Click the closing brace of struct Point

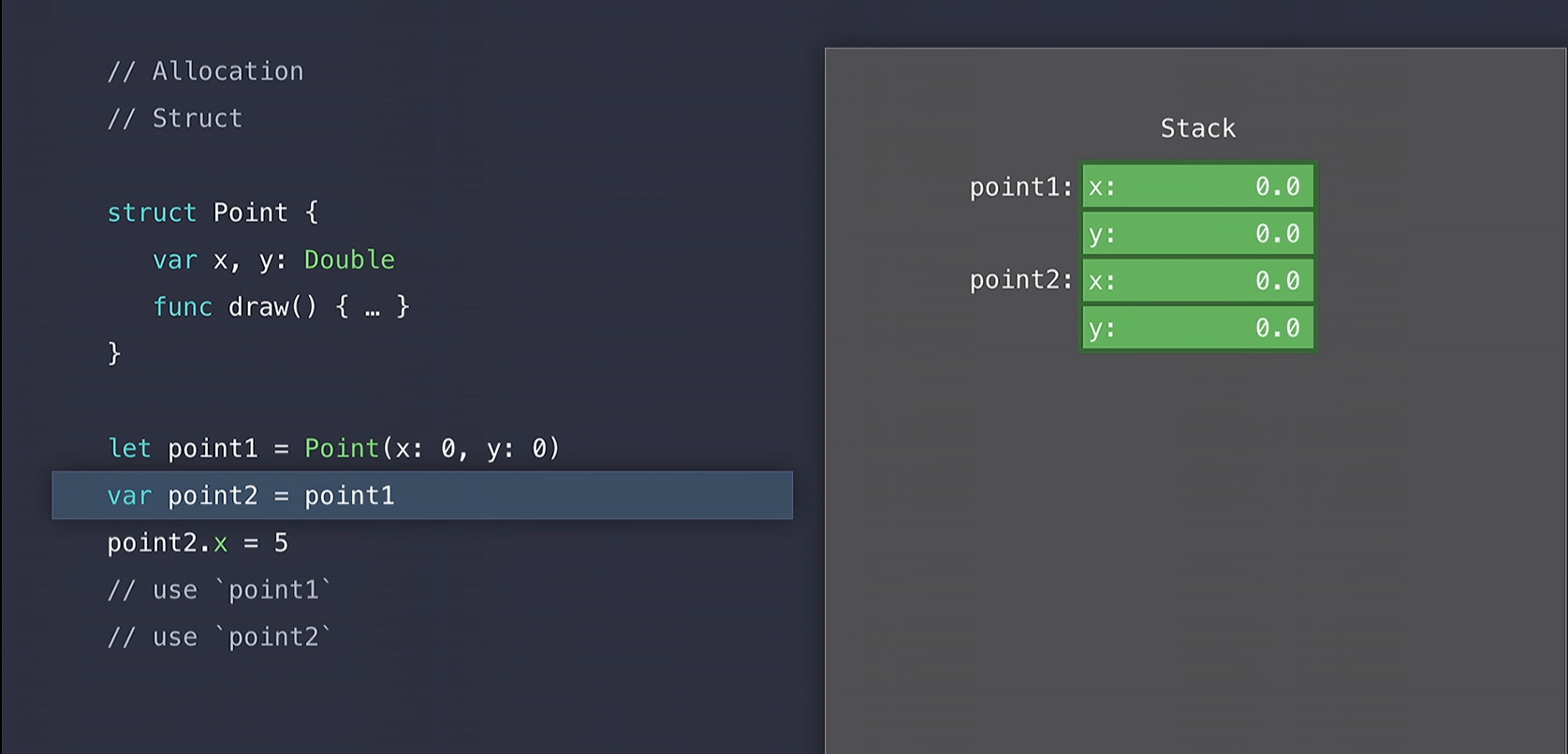point(114,353)
